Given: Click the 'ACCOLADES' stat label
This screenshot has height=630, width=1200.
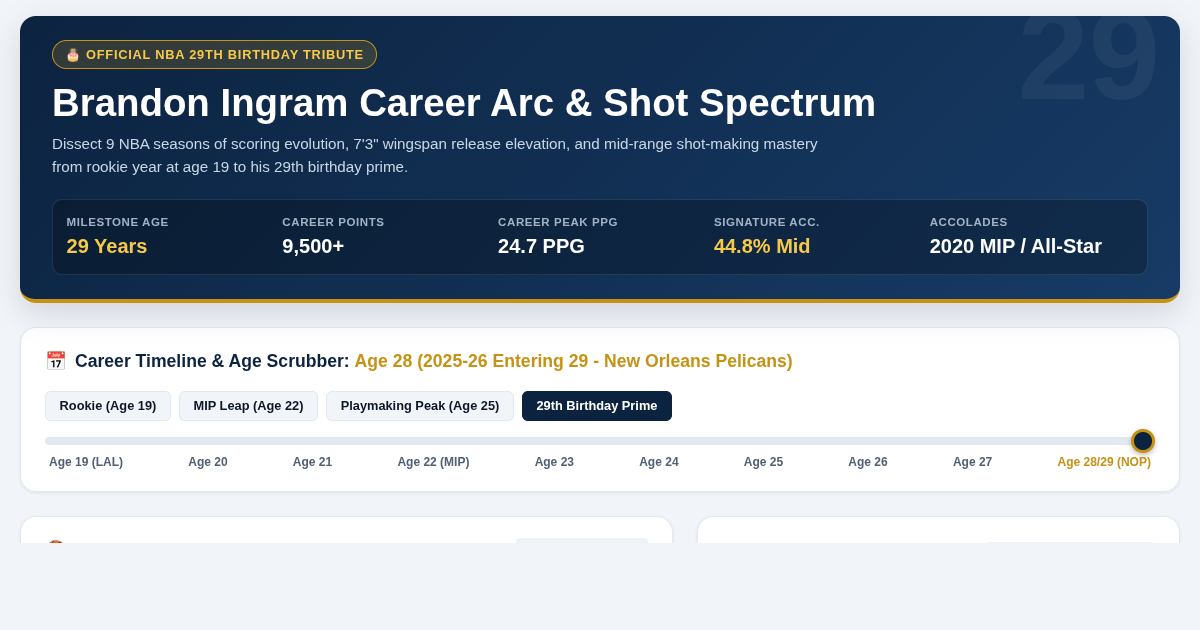Looking at the screenshot, I should (969, 222).
